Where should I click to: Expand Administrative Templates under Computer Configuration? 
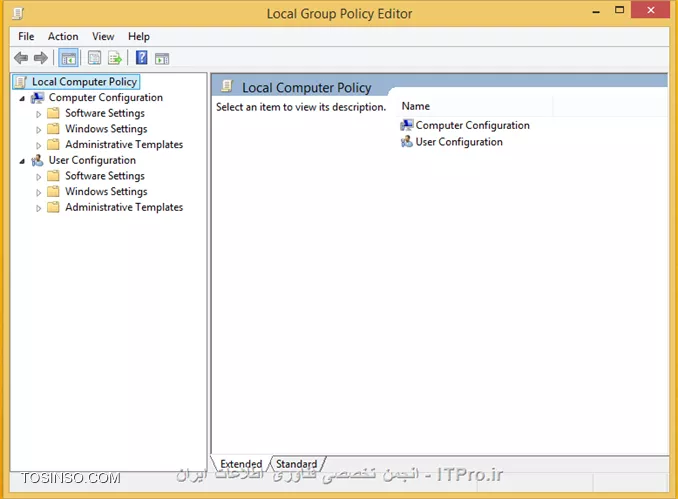[38, 146]
